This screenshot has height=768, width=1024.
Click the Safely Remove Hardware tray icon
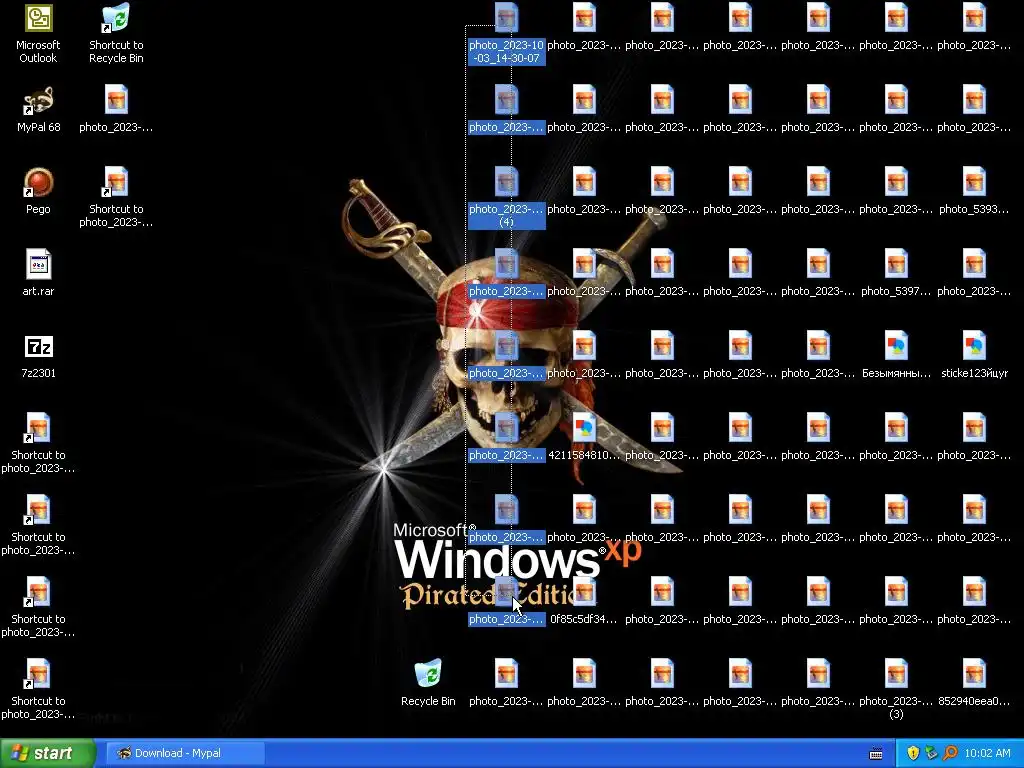point(931,753)
